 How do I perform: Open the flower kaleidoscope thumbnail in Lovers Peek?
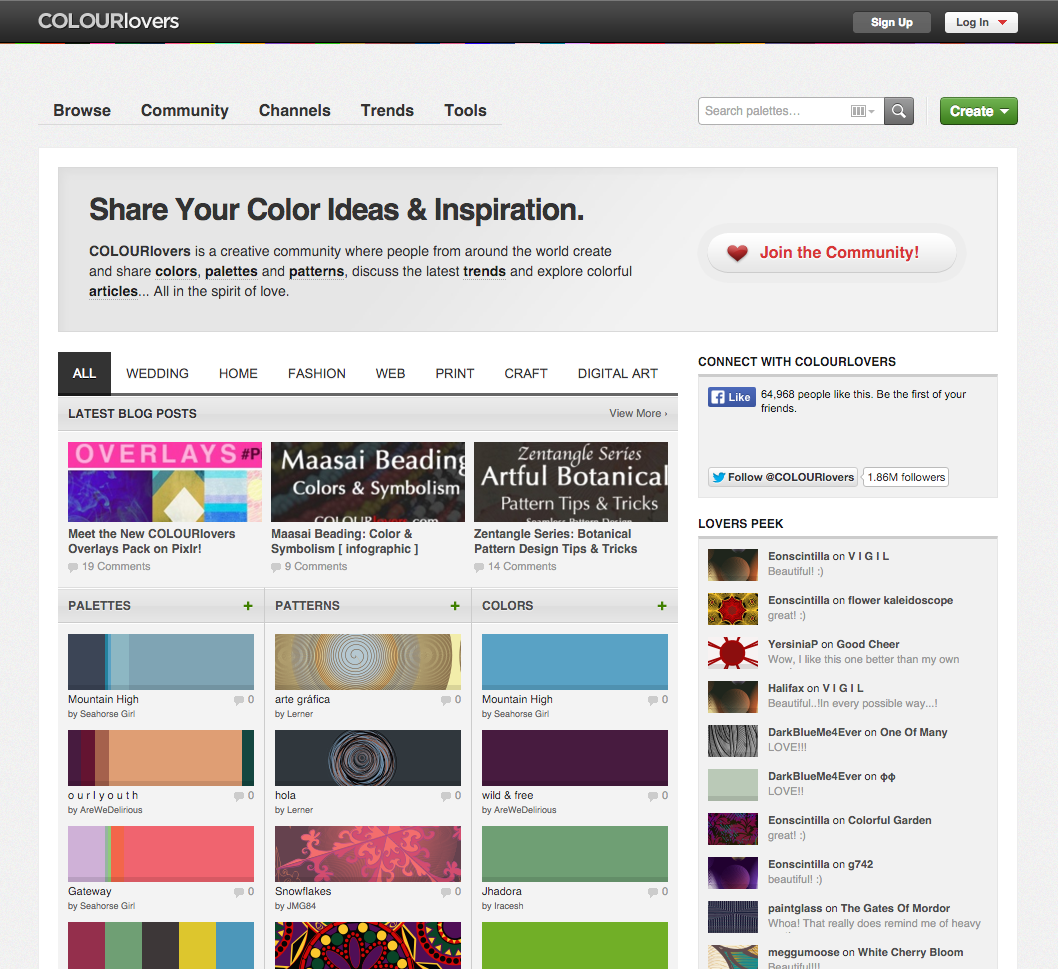click(x=733, y=609)
